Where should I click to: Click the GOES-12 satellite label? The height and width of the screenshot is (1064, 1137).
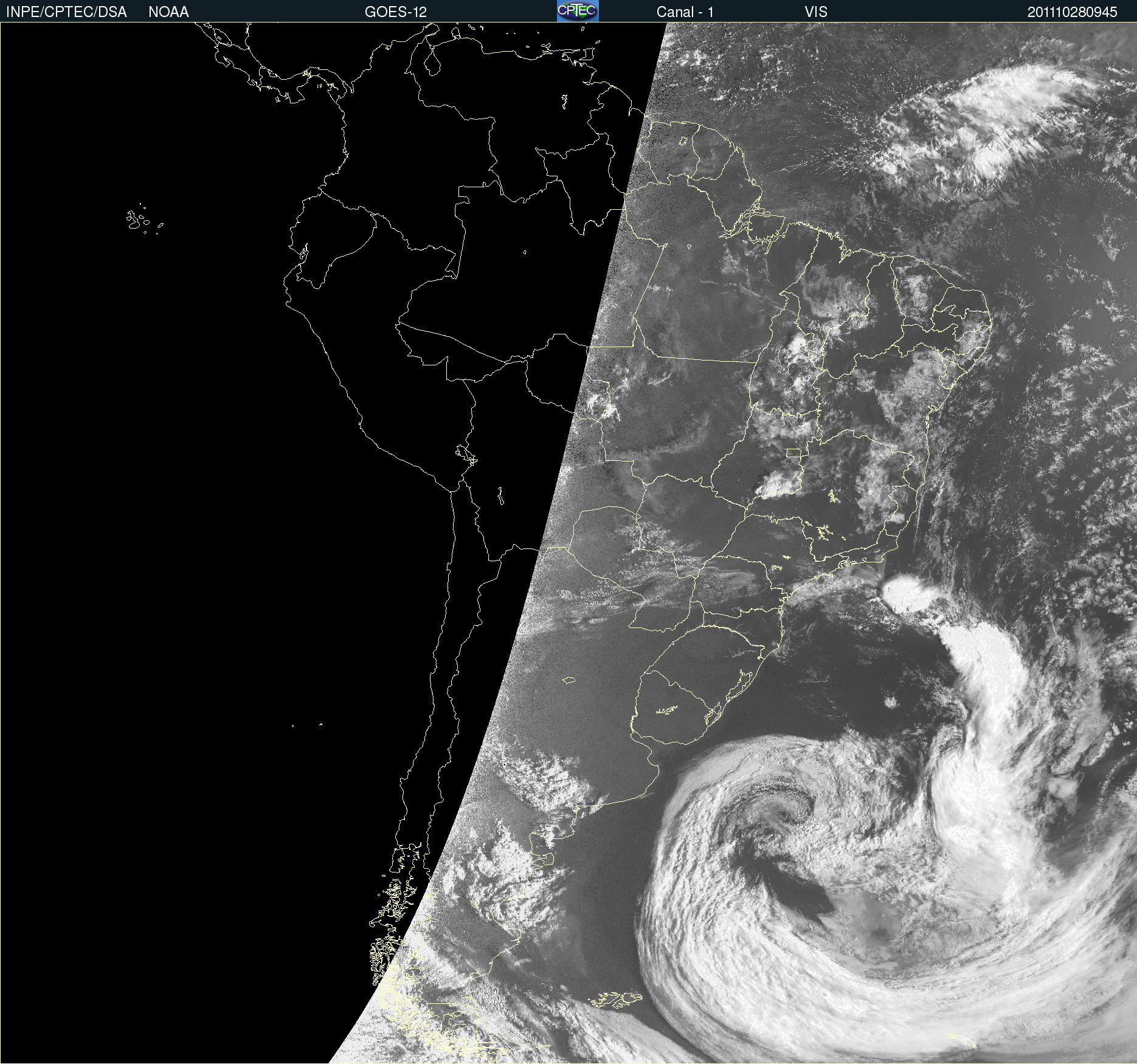coord(396,12)
